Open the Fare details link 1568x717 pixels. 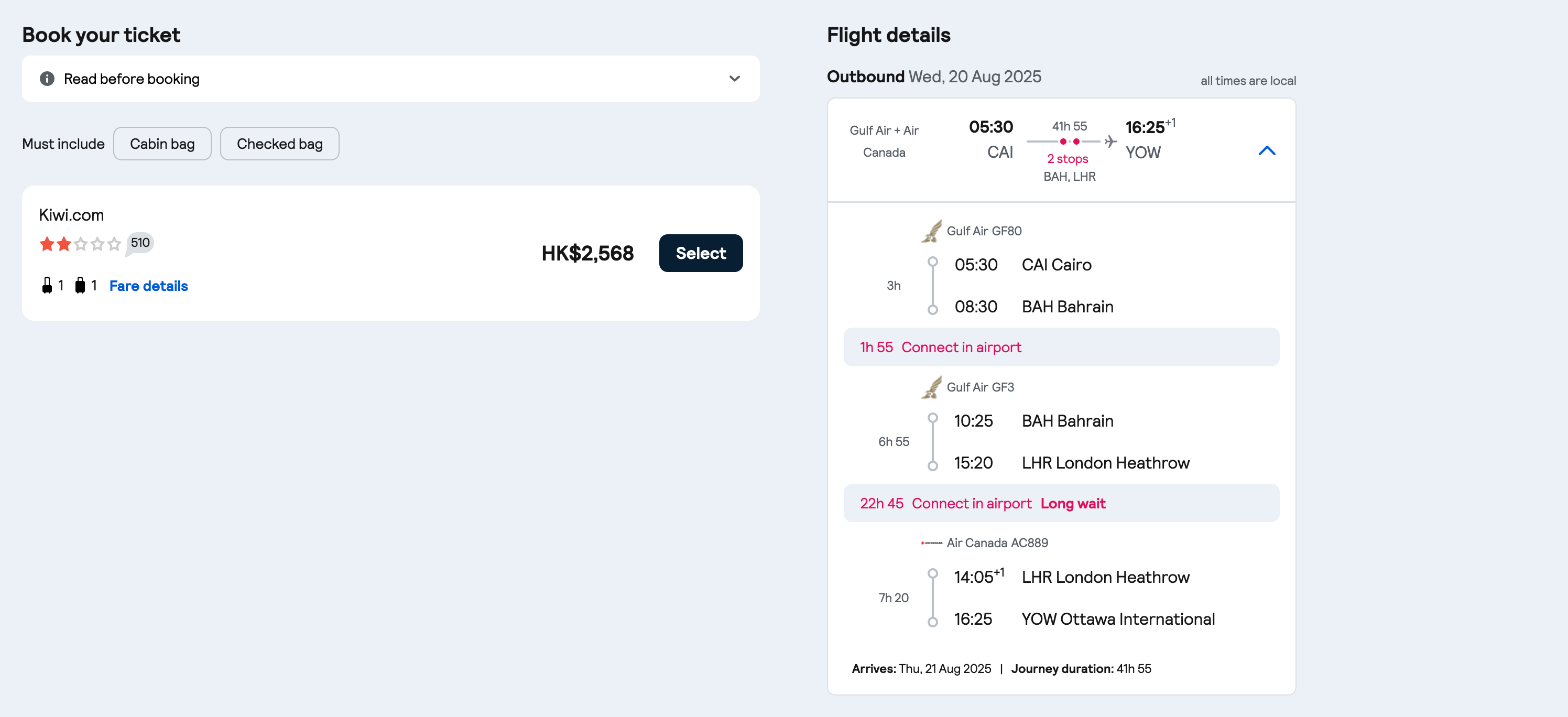pyautogui.click(x=148, y=286)
